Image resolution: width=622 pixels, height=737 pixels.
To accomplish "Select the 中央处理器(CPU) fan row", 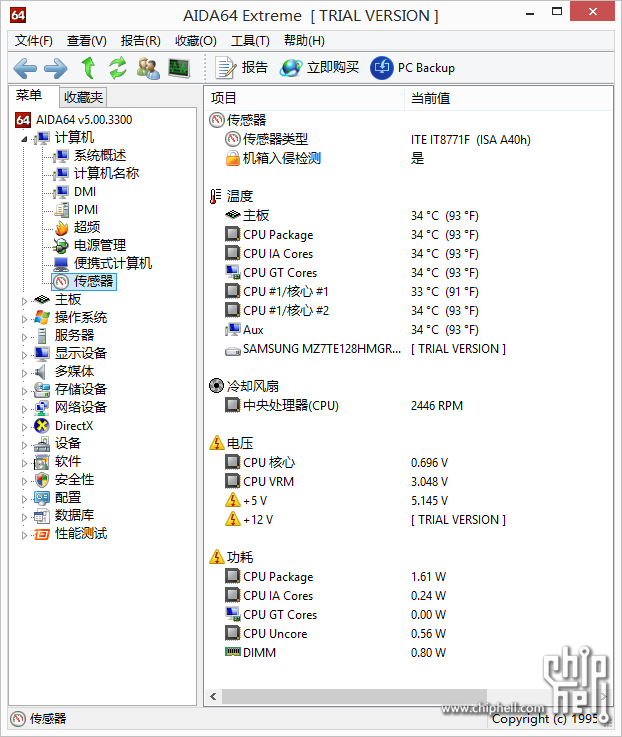I will point(409,406).
